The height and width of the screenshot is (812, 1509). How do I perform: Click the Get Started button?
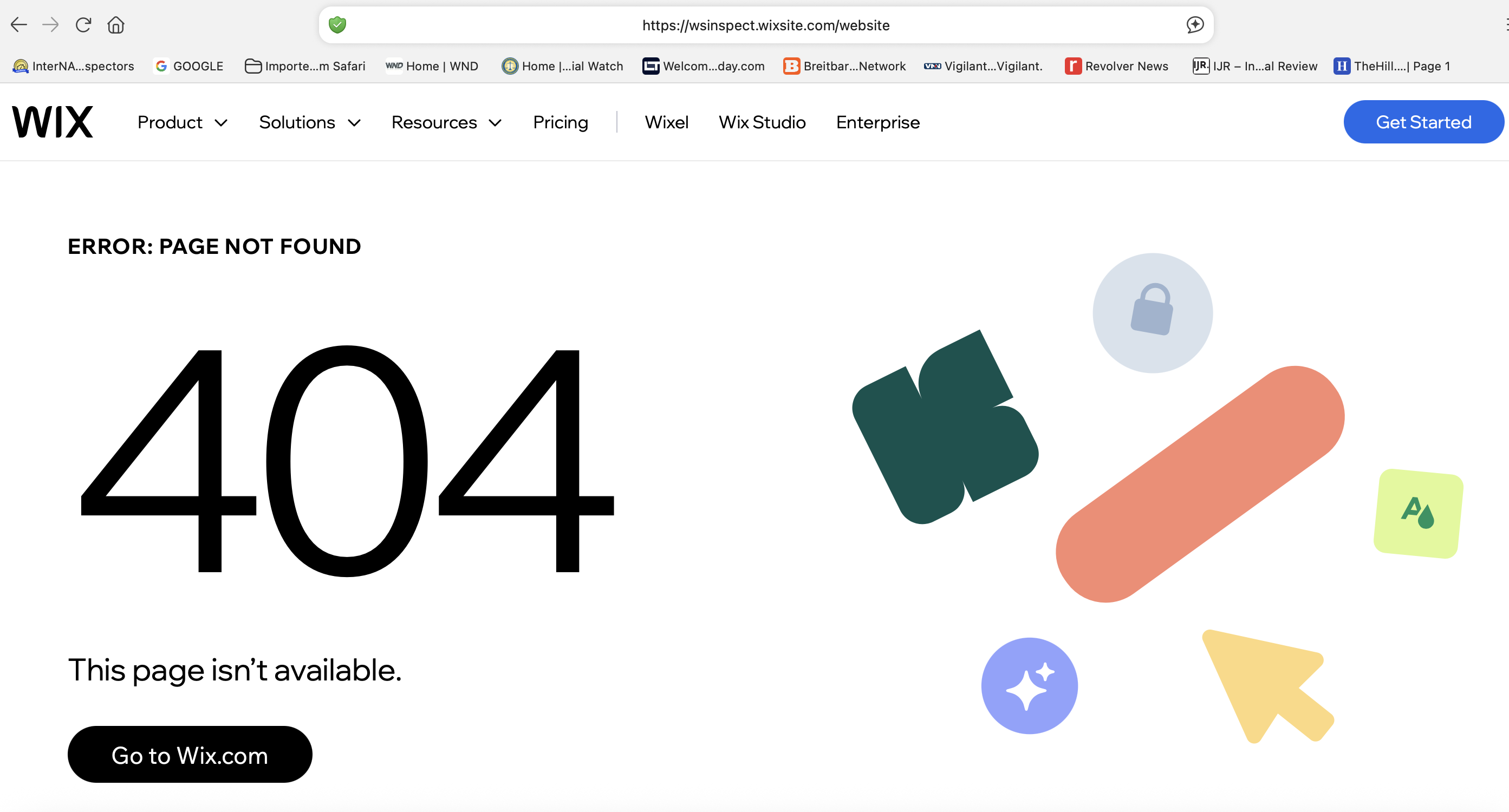point(1423,122)
